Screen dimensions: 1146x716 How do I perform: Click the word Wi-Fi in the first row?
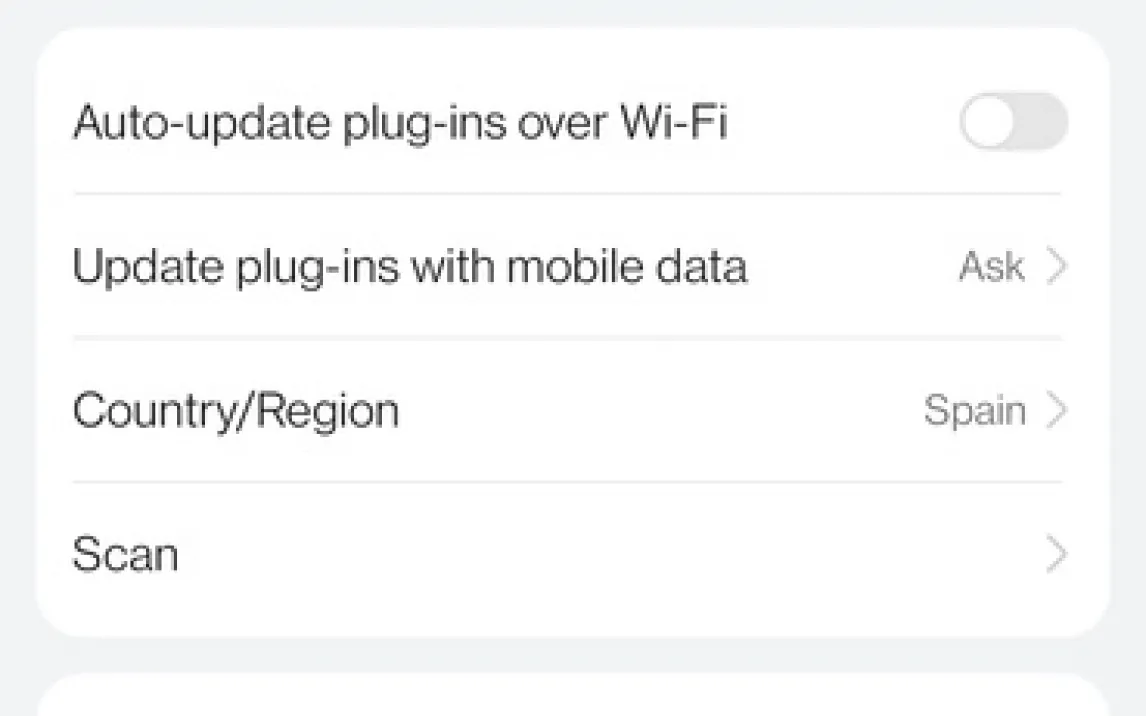click(673, 123)
